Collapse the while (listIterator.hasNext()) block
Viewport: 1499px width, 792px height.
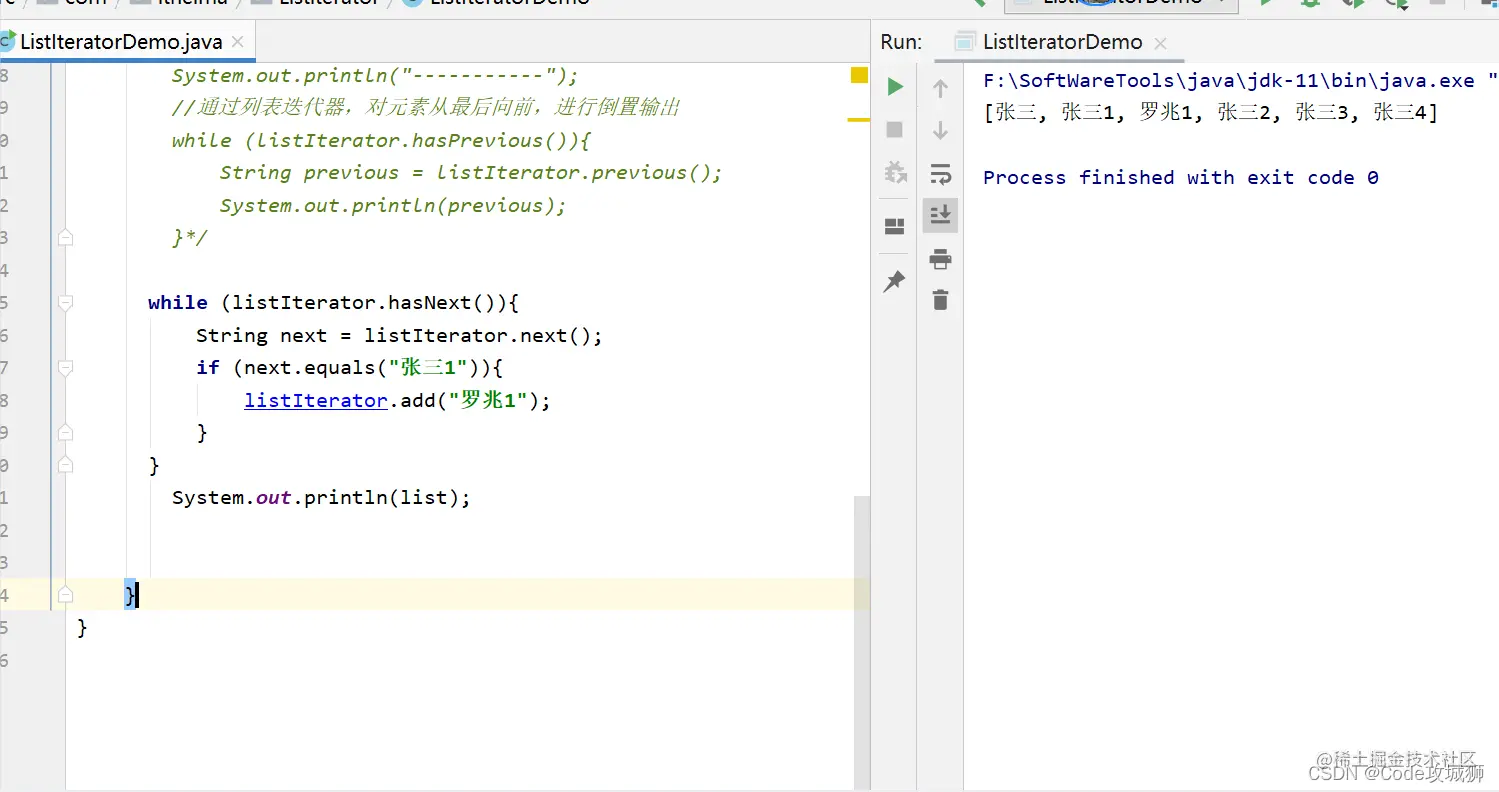(x=65, y=302)
